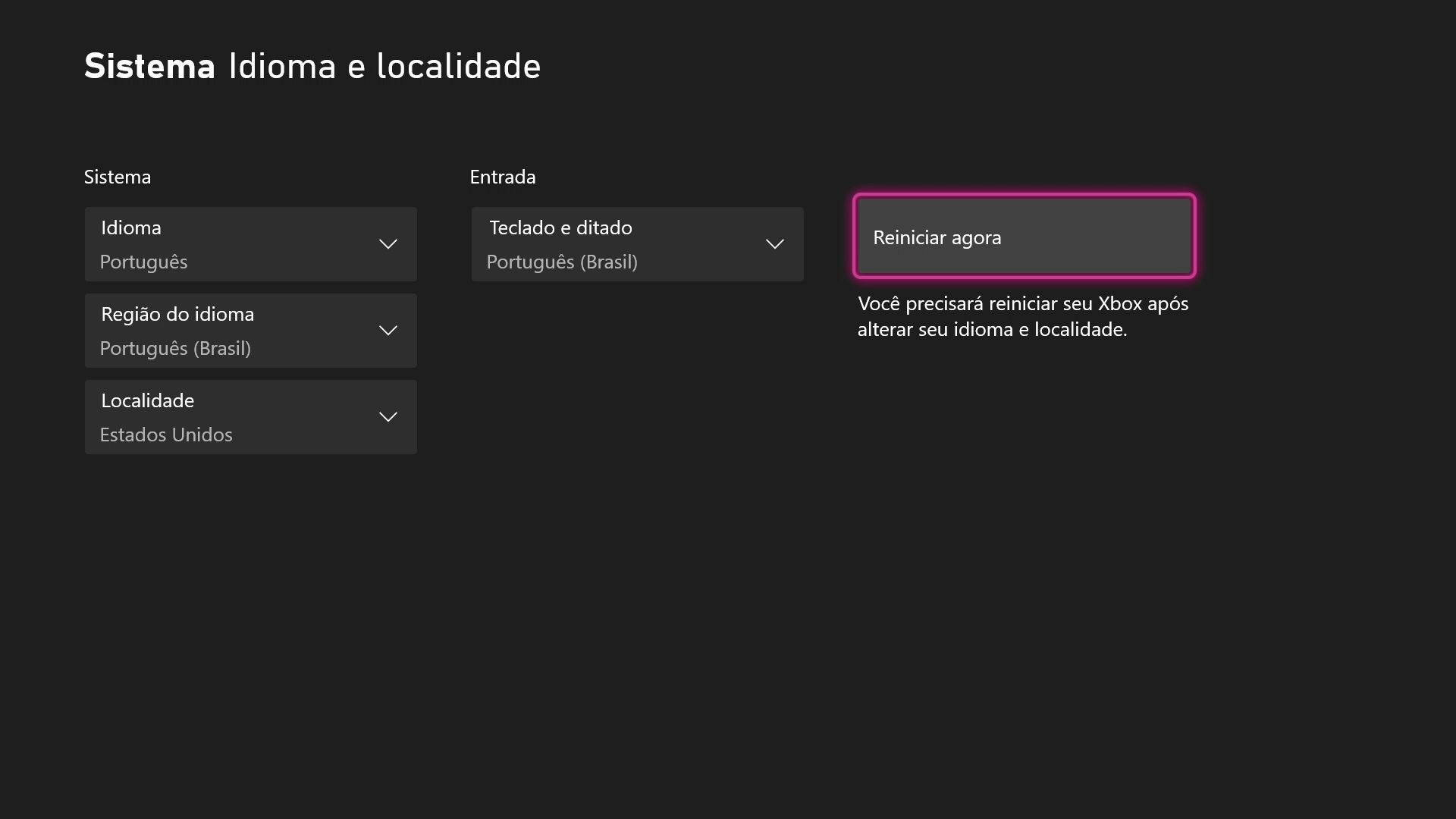Image resolution: width=1456 pixels, height=819 pixels.
Task: Click the chevron arrow in the Idioma box
Action: (388, 244)
